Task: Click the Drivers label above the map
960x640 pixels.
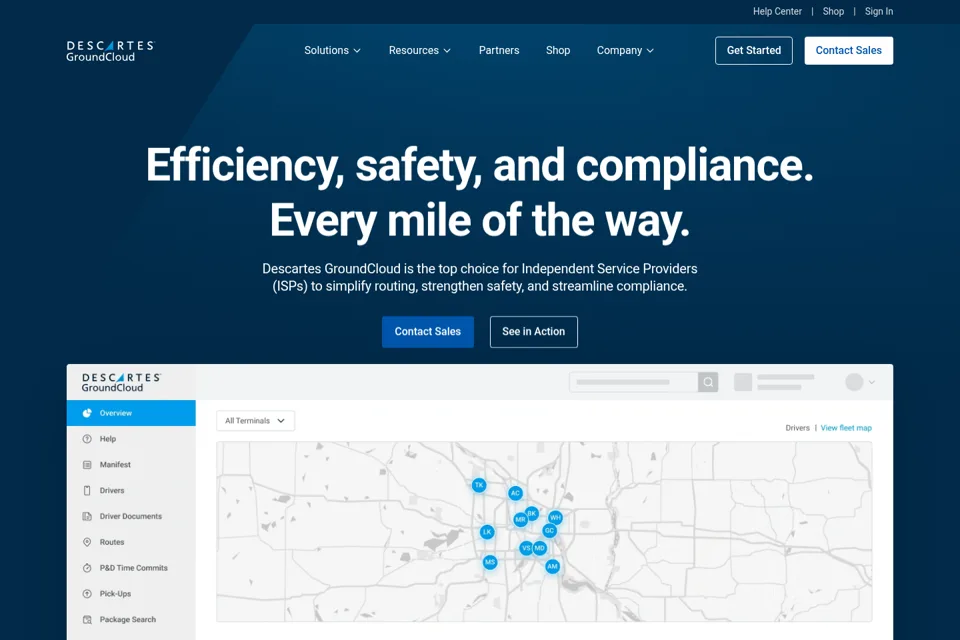Action: pos(797,428)
